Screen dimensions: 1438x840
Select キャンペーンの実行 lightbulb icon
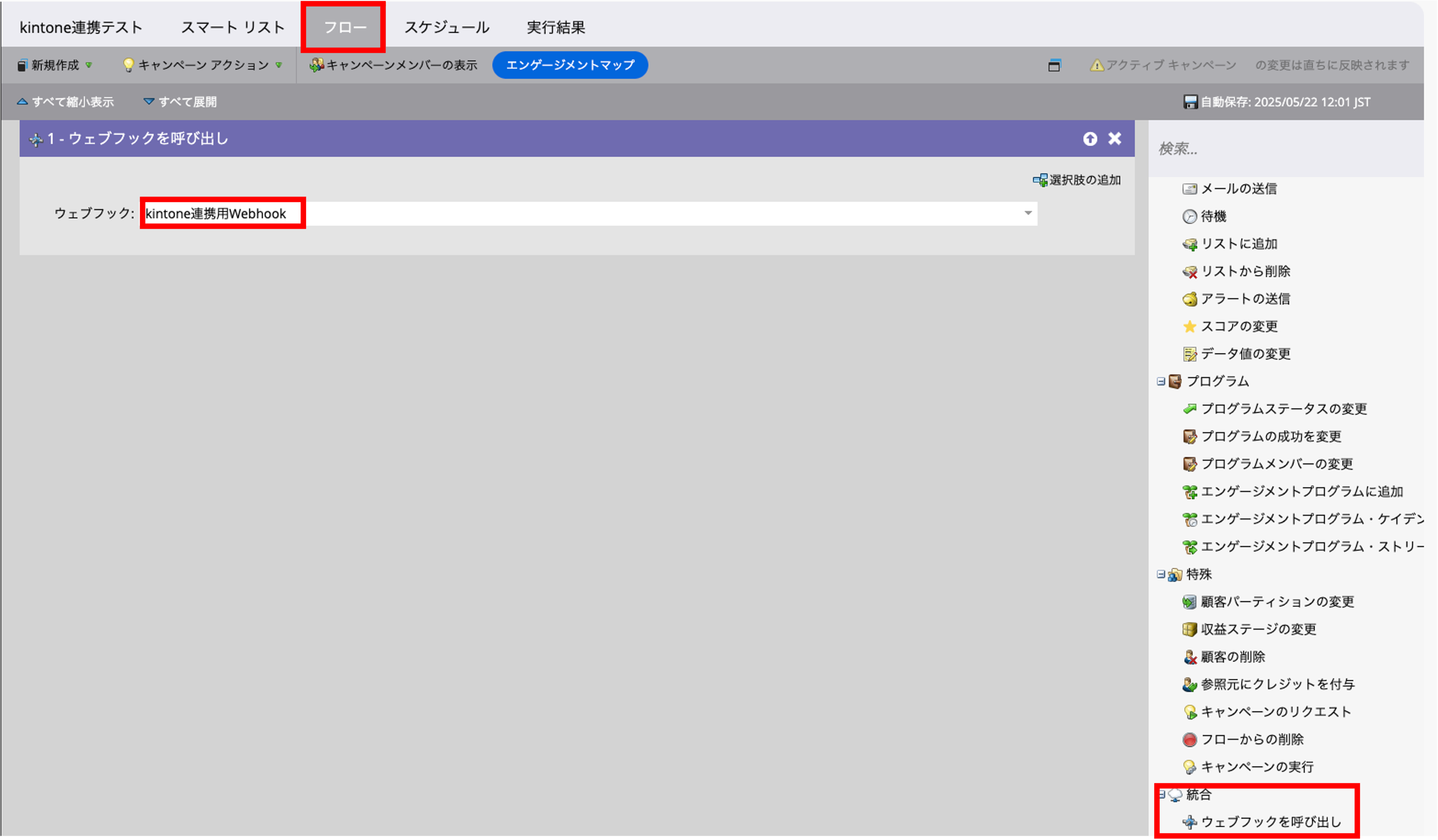pyautogui.click(x=1189, y=767)
